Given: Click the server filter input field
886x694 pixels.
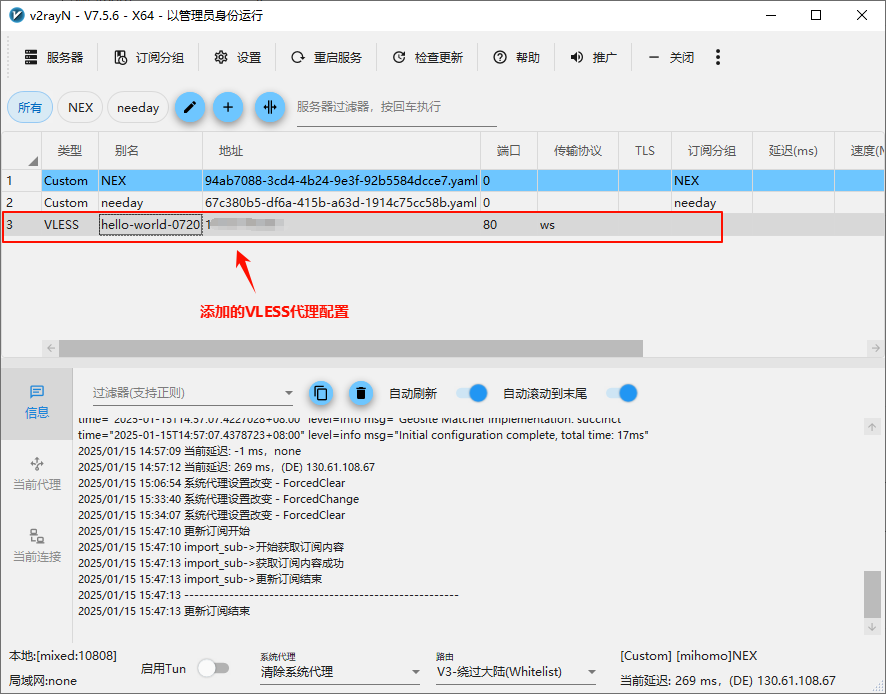Looking at the screenshot, I should pyautogui.click(x=396, y=107).
